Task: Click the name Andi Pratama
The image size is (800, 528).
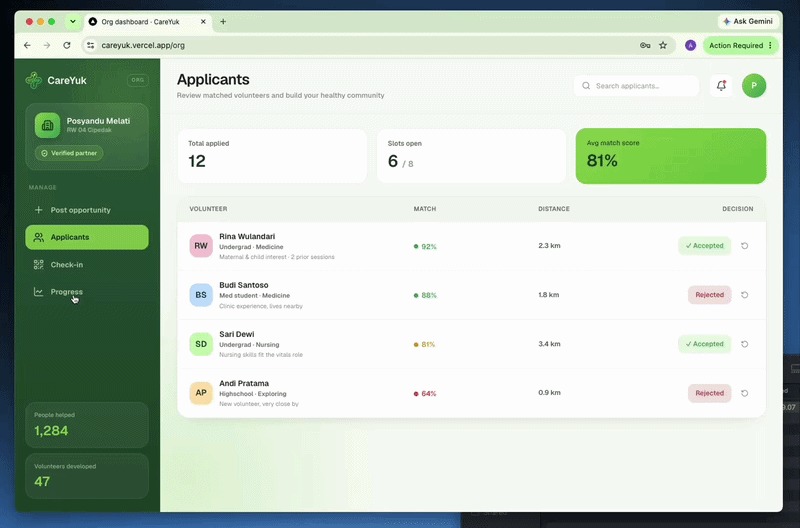Action: [244, 383]
